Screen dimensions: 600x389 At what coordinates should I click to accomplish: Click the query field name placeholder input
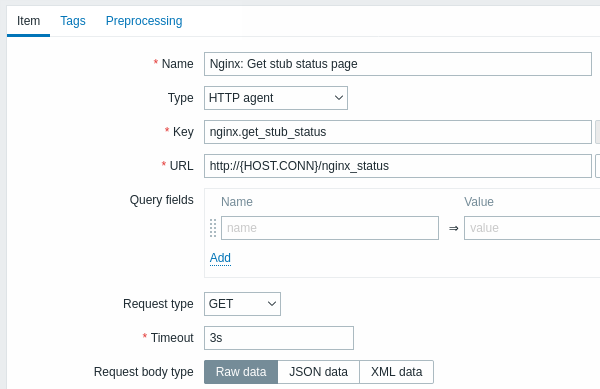coord(330,228)
